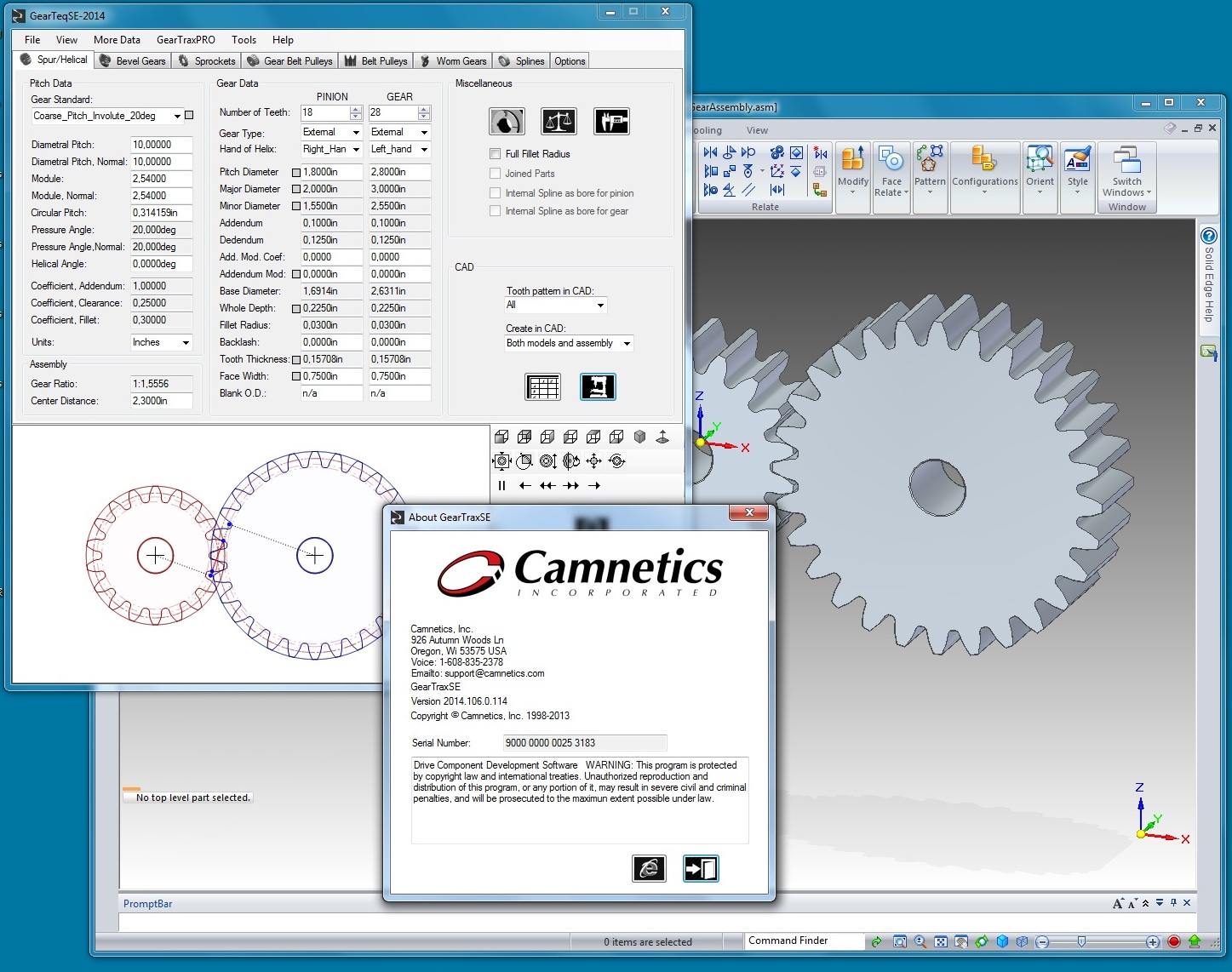
Task: Open the balance scale icon in Miscellaneous
Action: click(559, 122)
